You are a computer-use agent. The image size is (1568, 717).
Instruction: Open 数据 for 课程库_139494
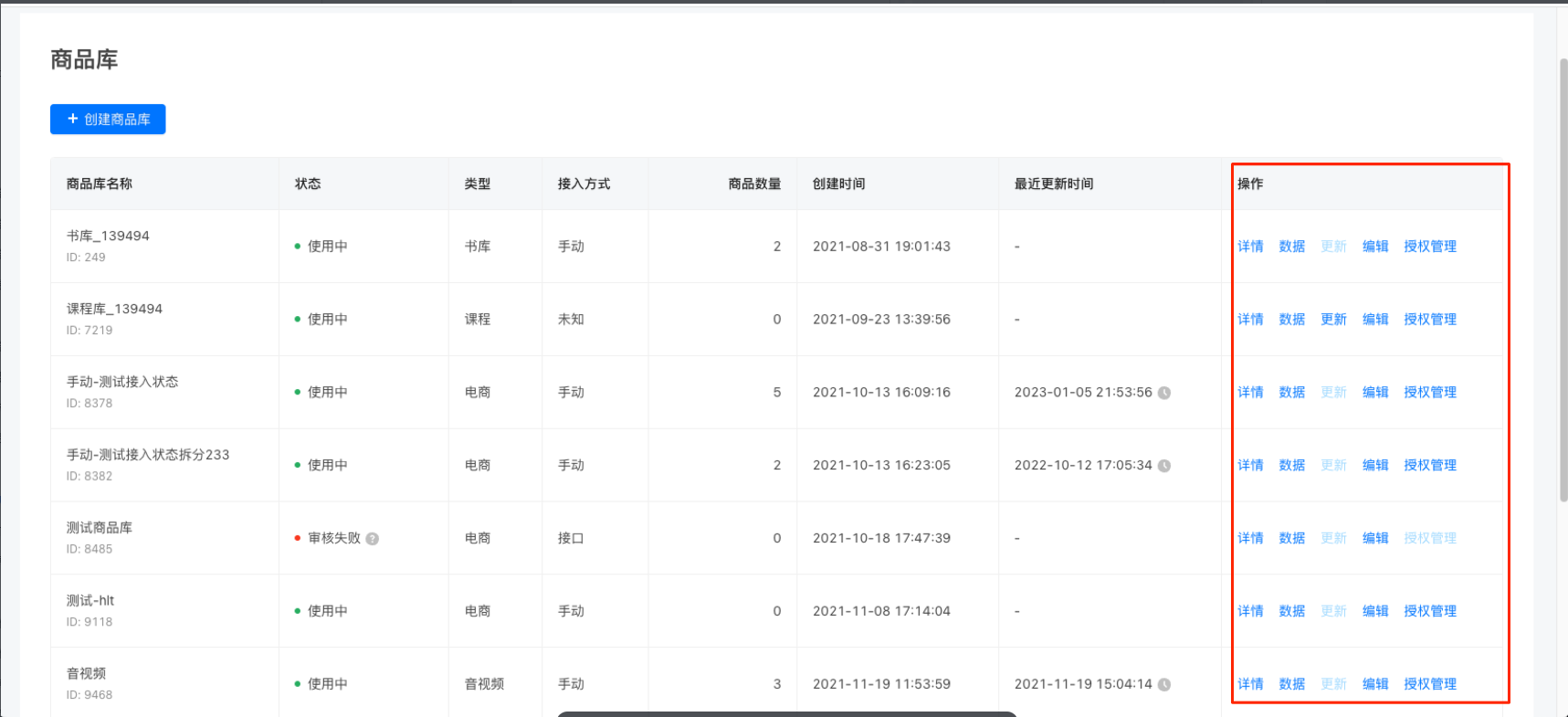click(1291, 320)
